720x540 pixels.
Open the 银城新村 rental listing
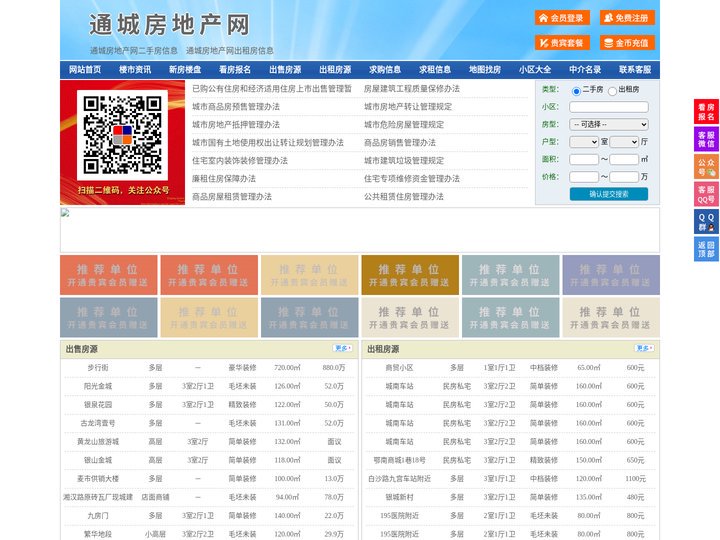pyautogui.click(x=399, y=497)
